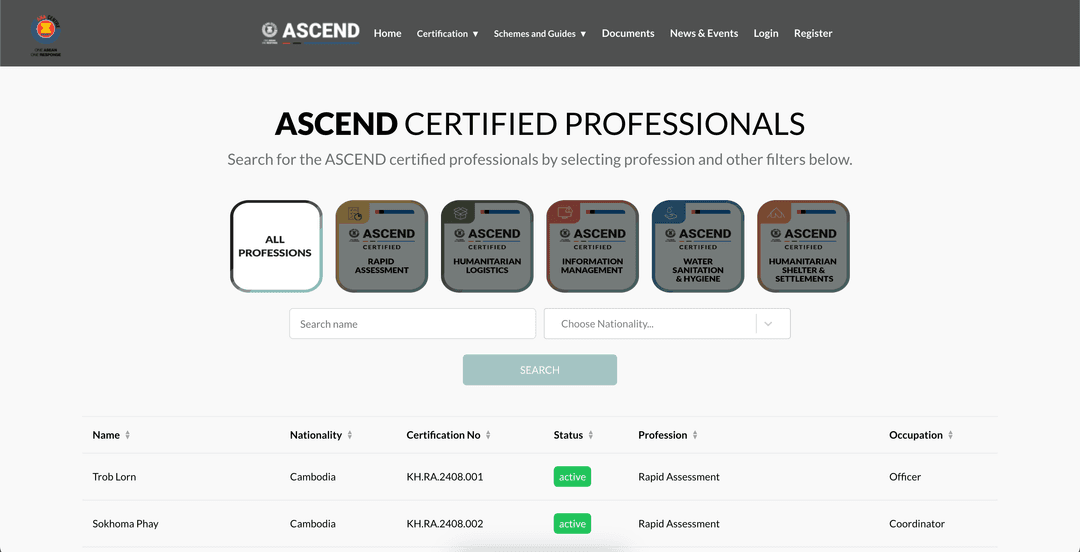The image size is (1080, 552).
Task: Select the All Professions card
Action: [276, 246]
